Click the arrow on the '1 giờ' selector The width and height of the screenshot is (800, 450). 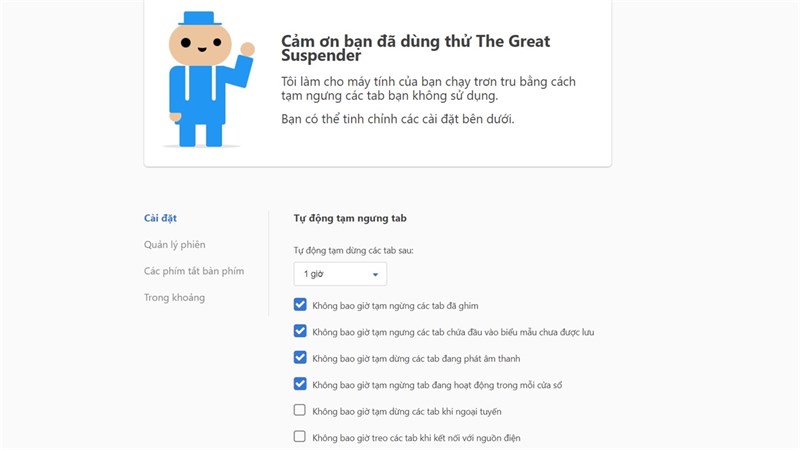pos(375,274)
